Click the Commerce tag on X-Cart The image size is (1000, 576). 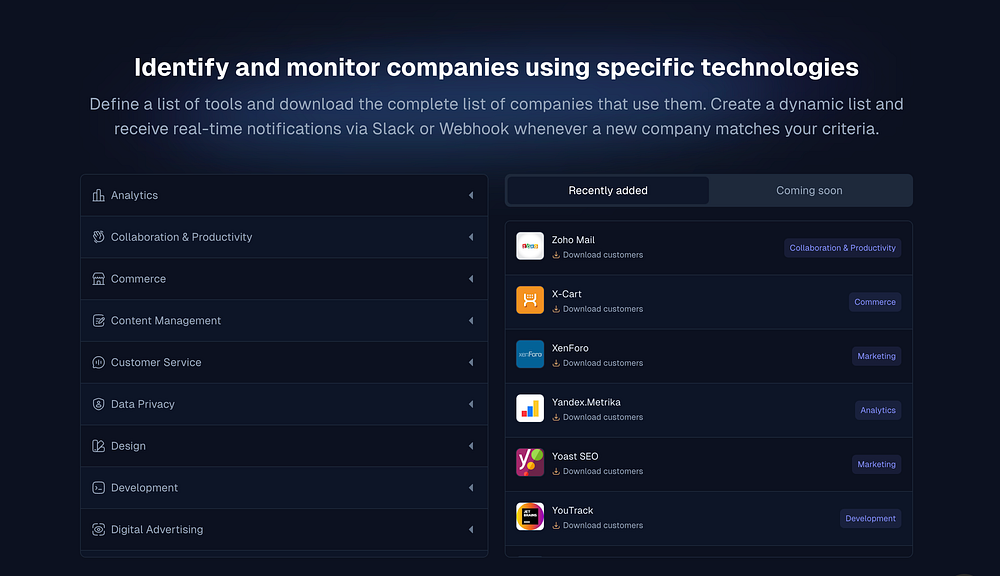click(x=874, y=302)
